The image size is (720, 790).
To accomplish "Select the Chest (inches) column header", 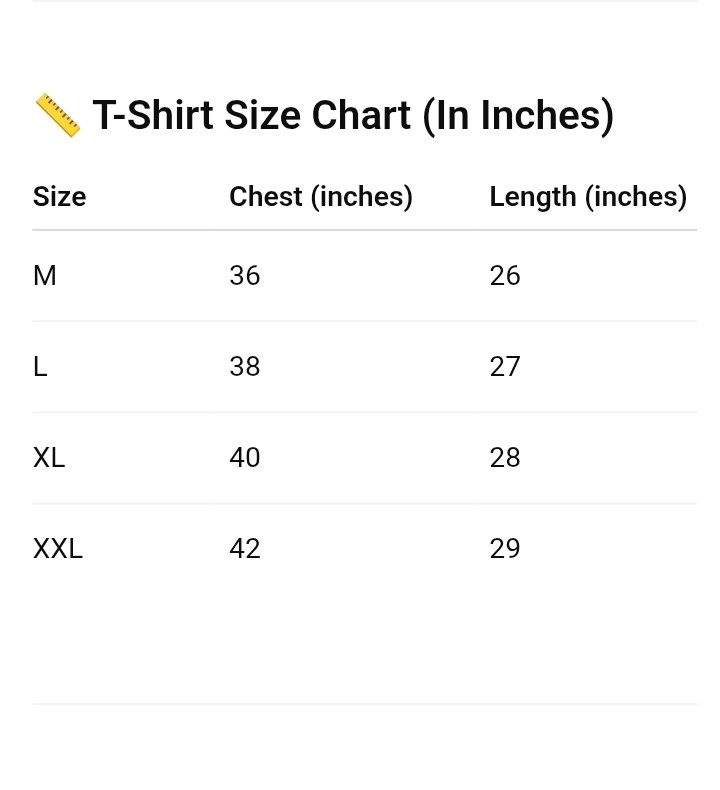I will 321,197.
